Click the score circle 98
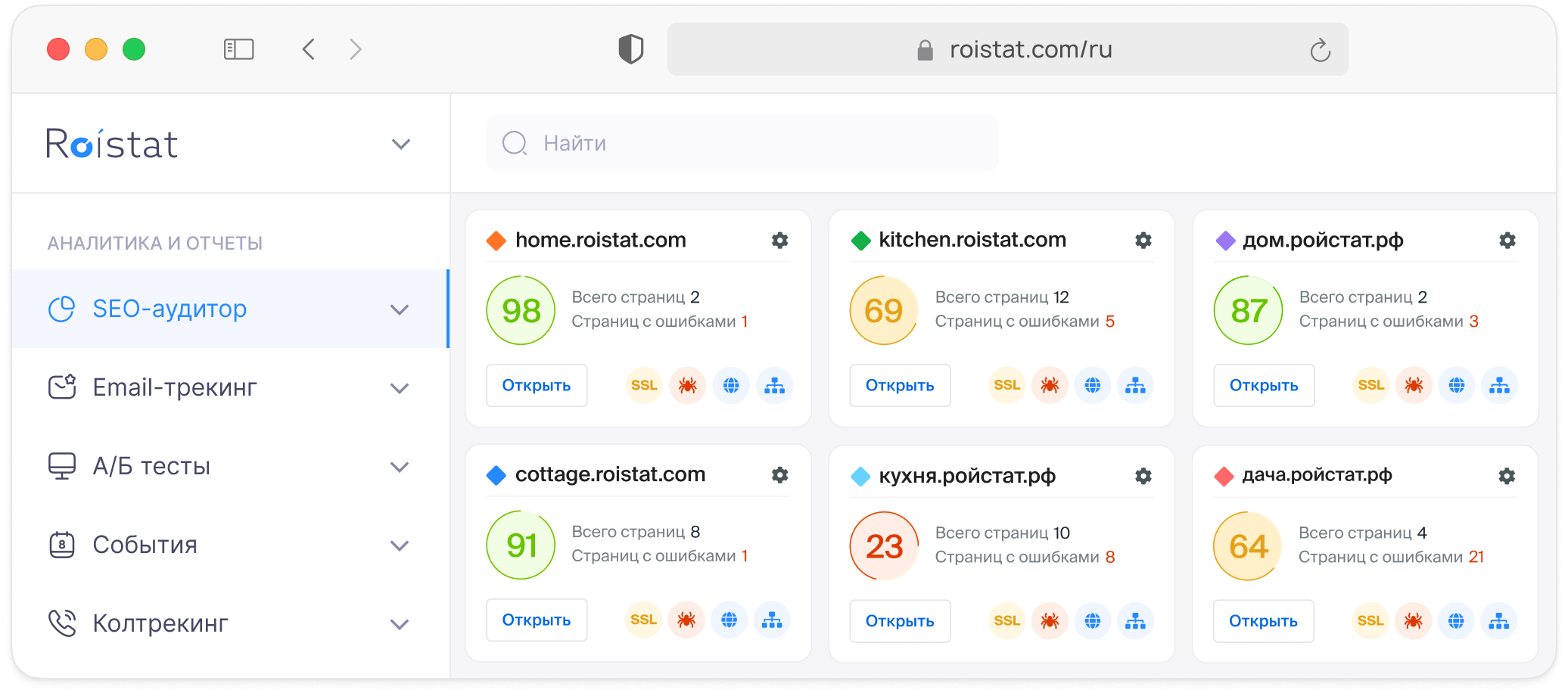This screenshot has width=1568, height=696. [521, 310]
